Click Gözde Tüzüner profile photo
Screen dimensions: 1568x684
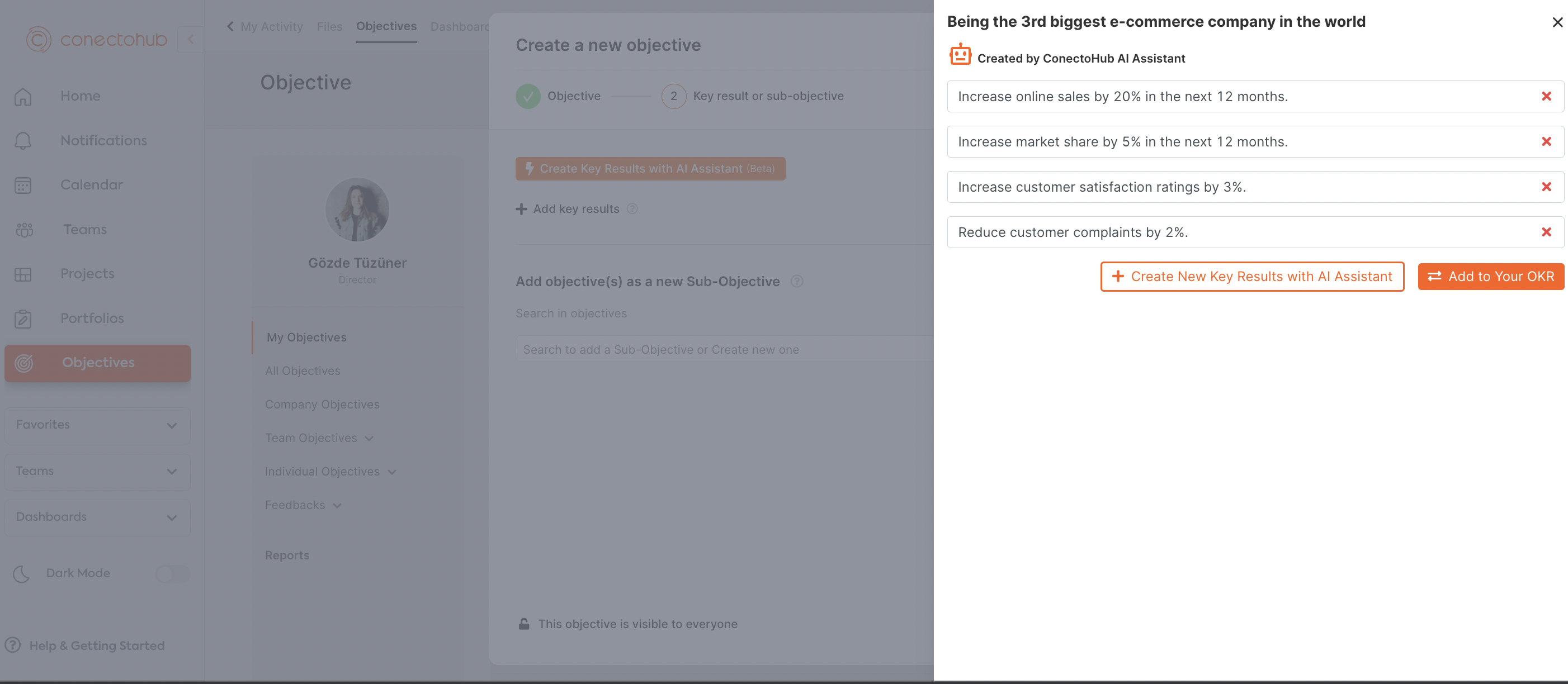click(357, 210)
